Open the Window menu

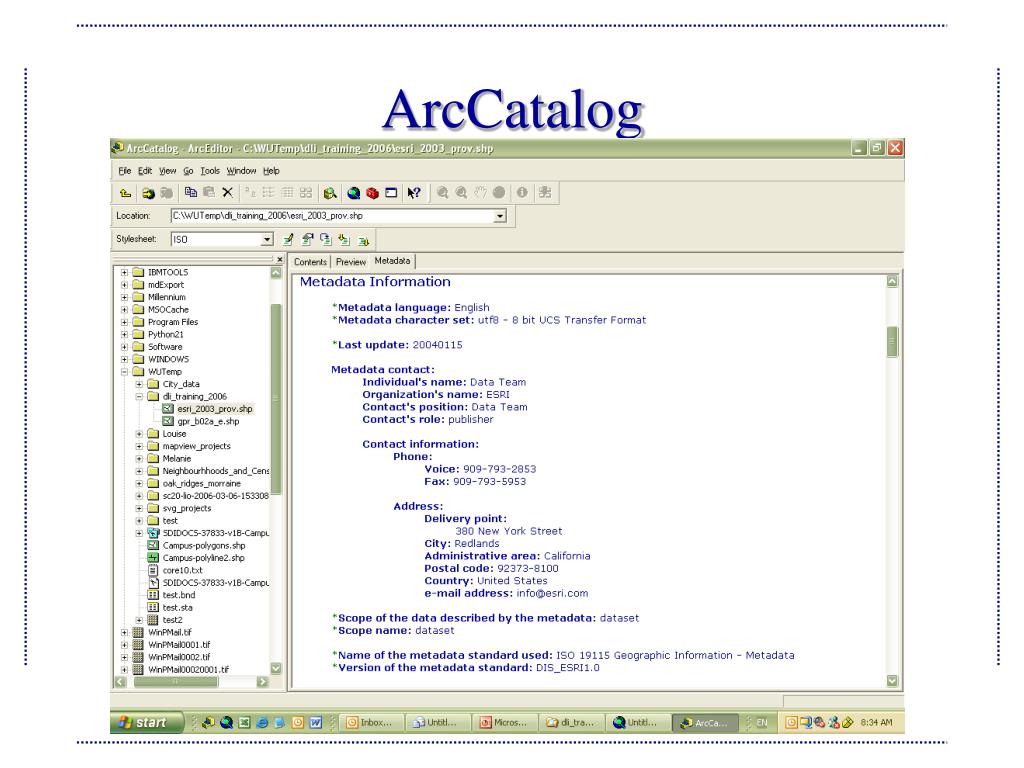[242, 171]
